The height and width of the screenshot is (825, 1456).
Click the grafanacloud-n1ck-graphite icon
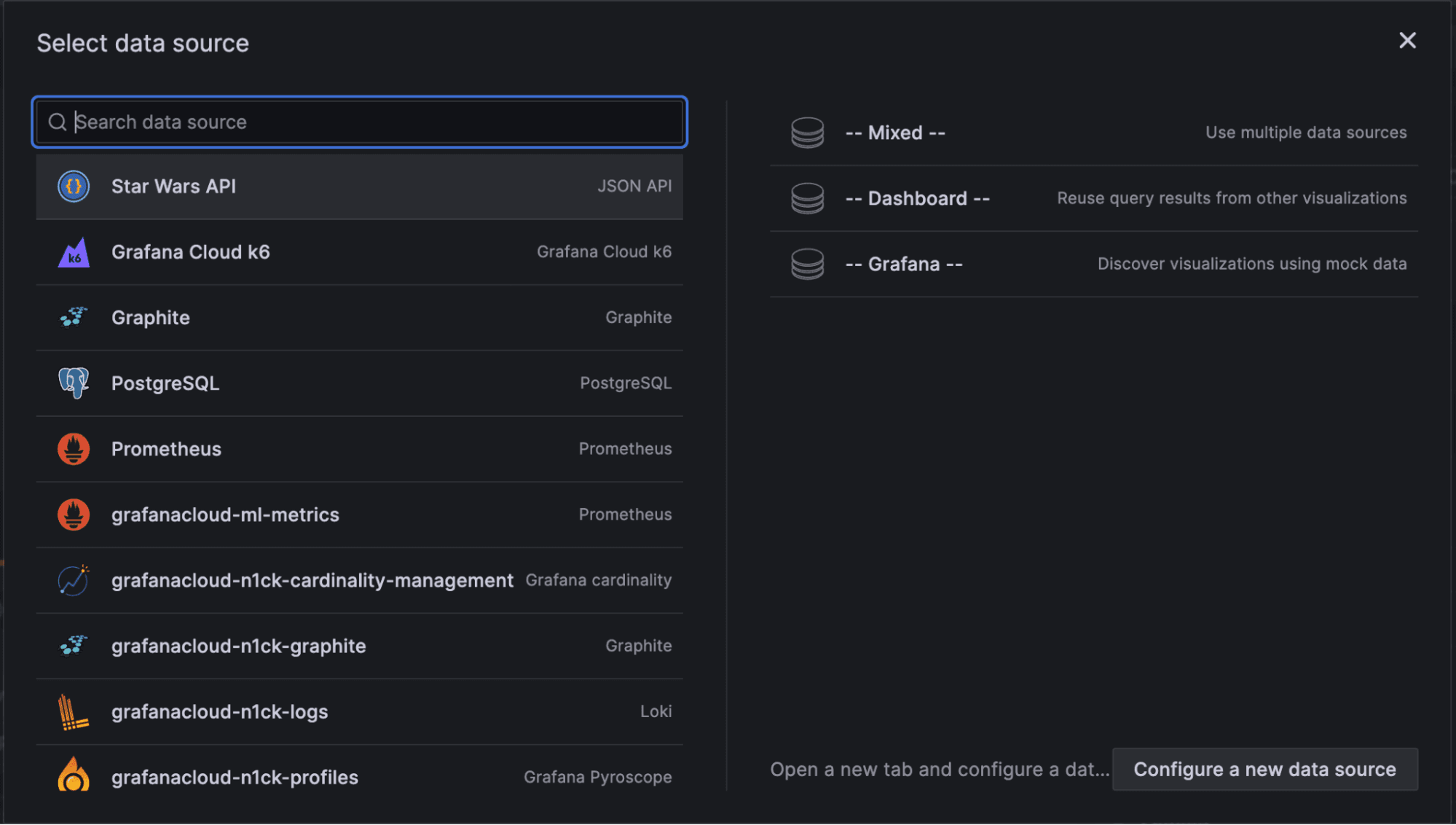coord(73,646)
